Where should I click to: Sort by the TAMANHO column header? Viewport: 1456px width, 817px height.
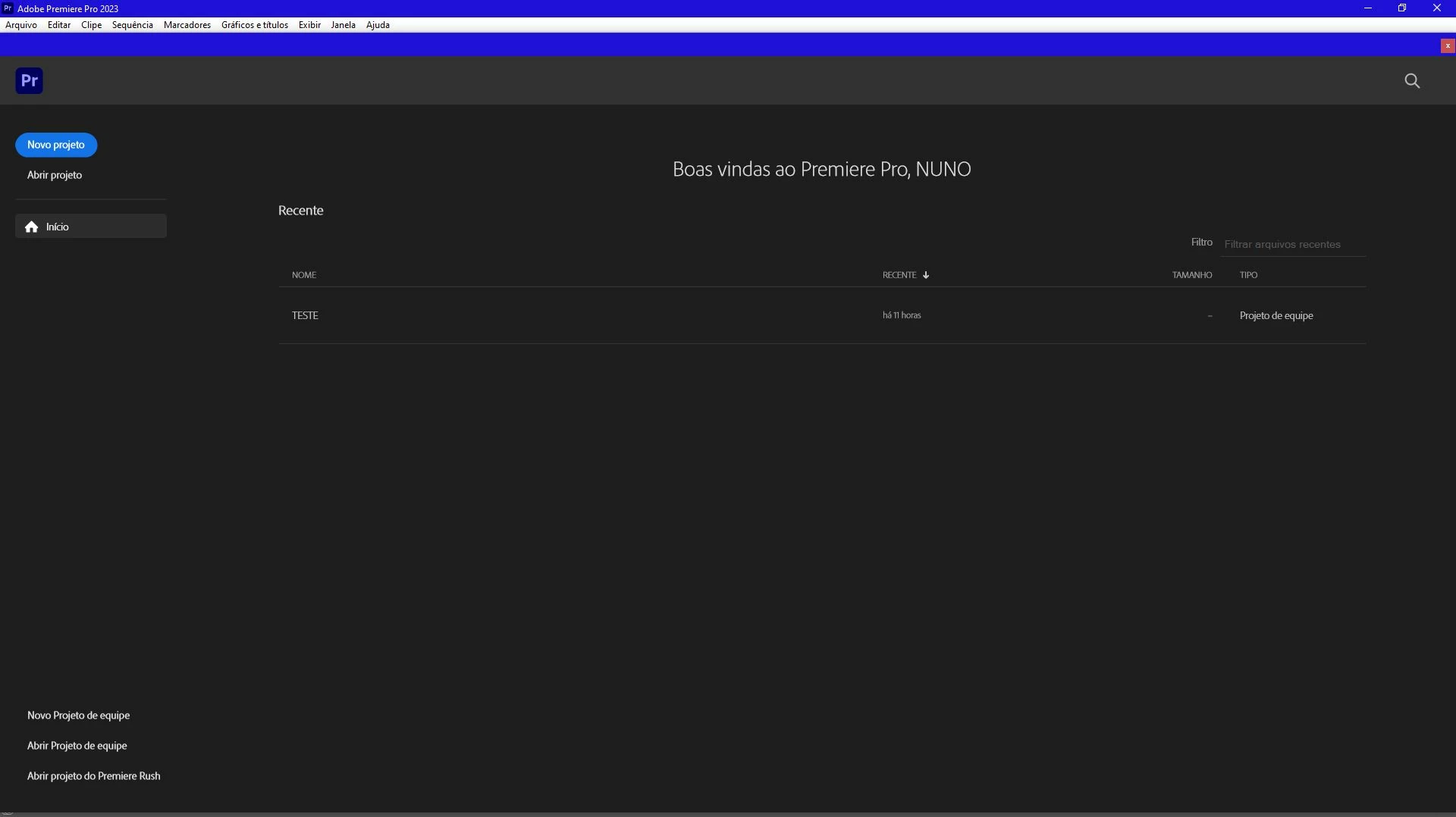tap(1192, 275)
